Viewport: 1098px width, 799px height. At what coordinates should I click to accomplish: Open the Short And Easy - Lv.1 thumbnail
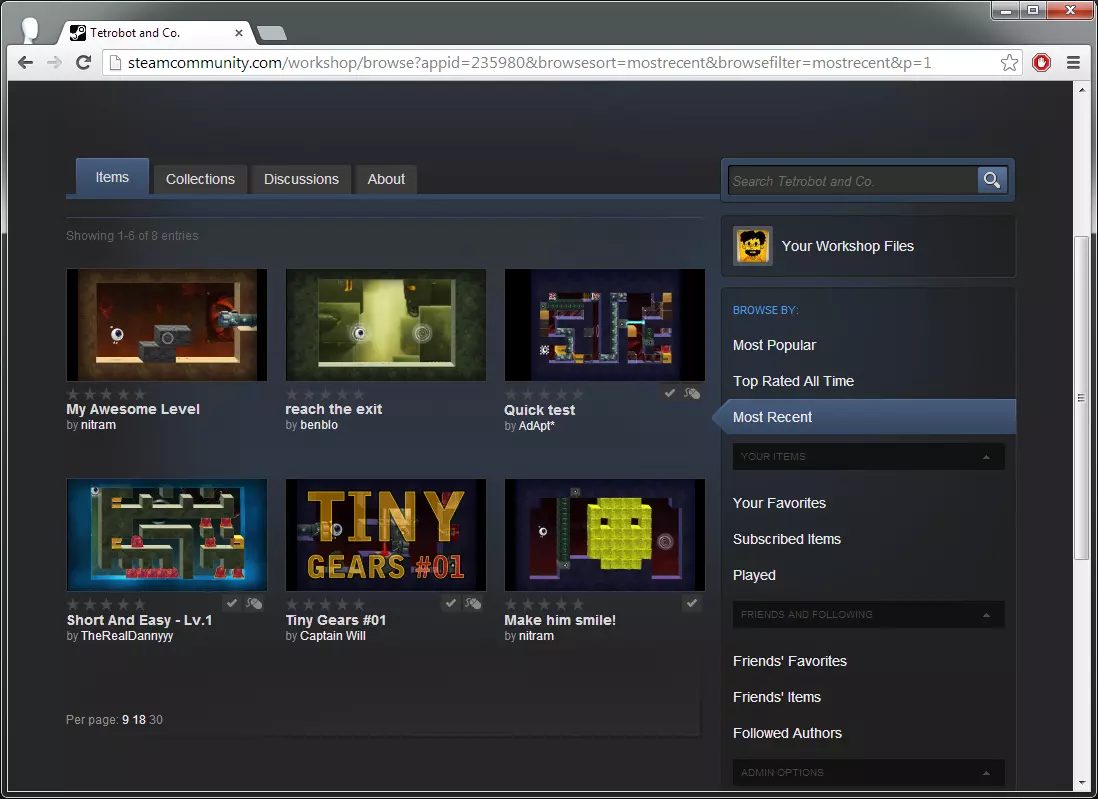click(167, 535)
